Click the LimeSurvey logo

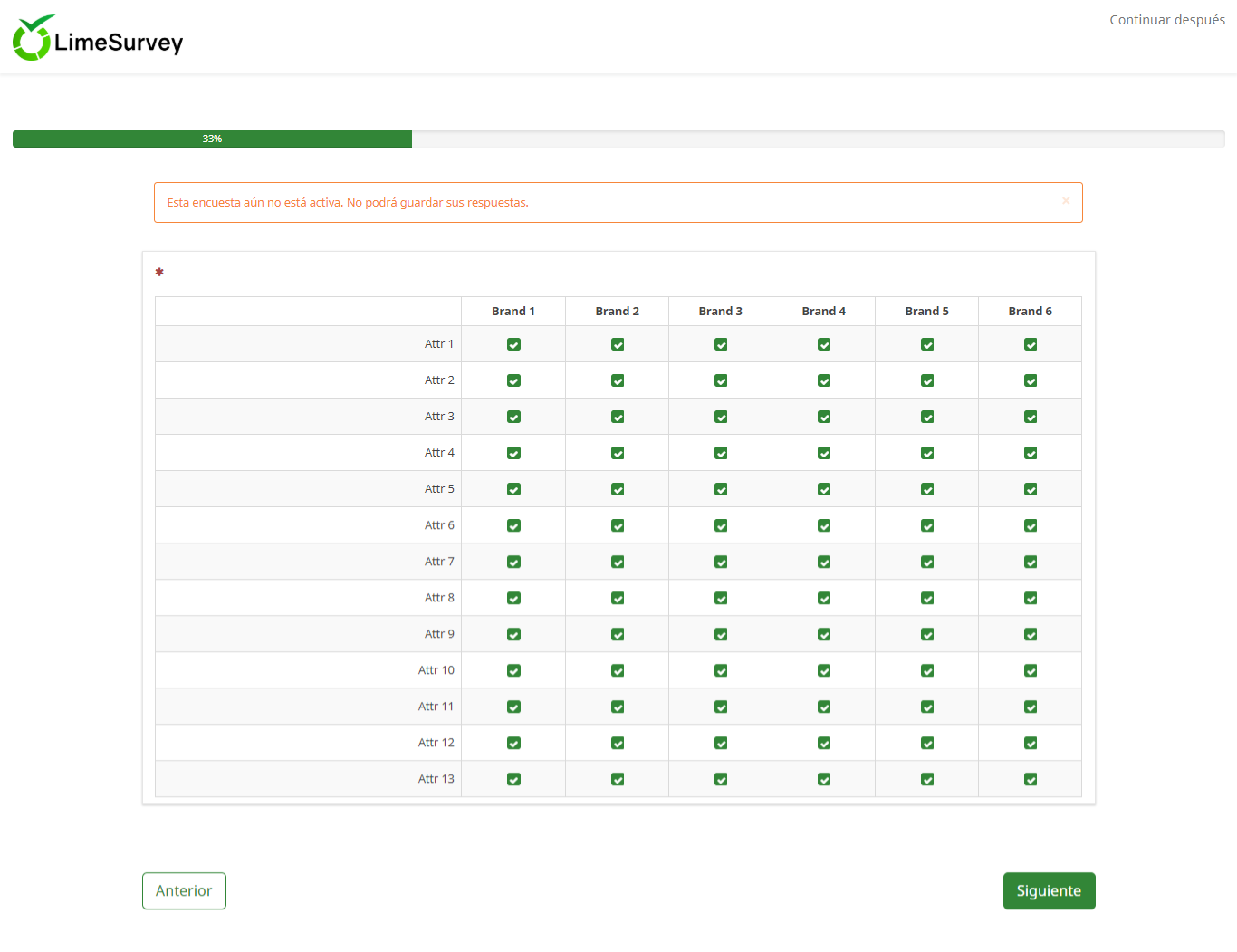tap(98, 39)
